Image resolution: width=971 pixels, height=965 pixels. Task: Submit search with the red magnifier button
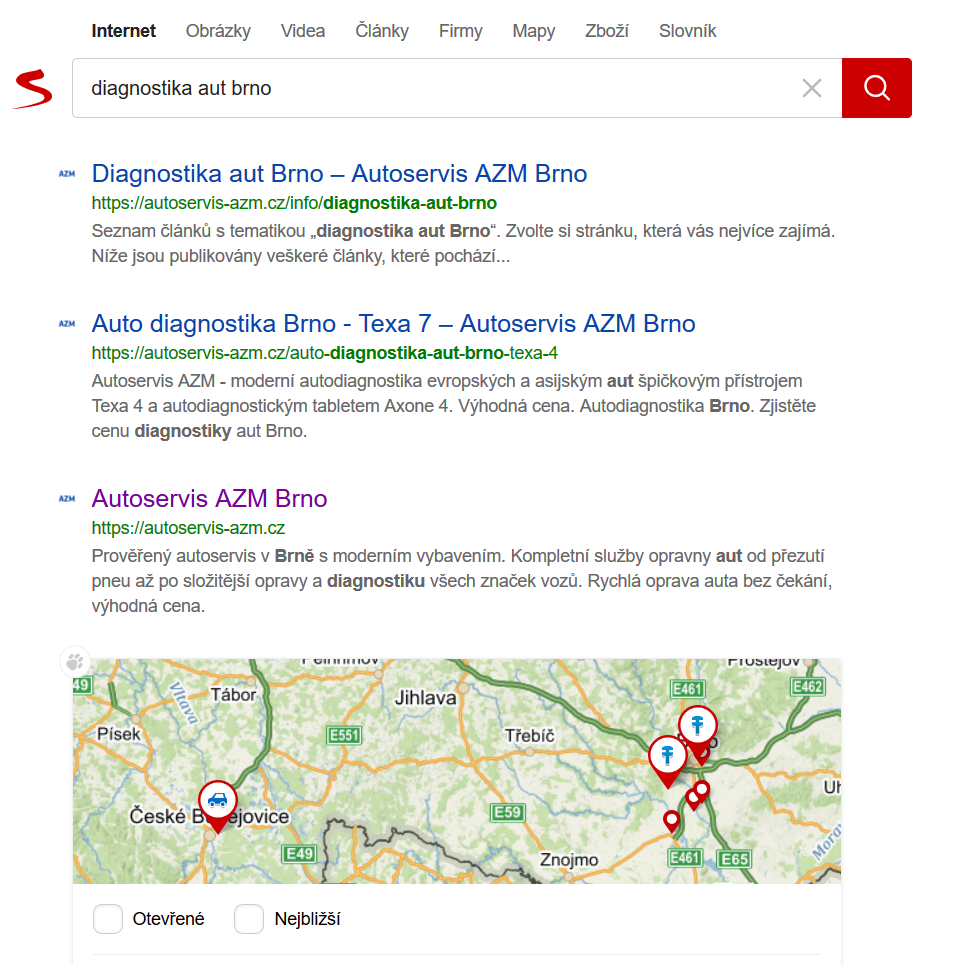pos(876,88)
